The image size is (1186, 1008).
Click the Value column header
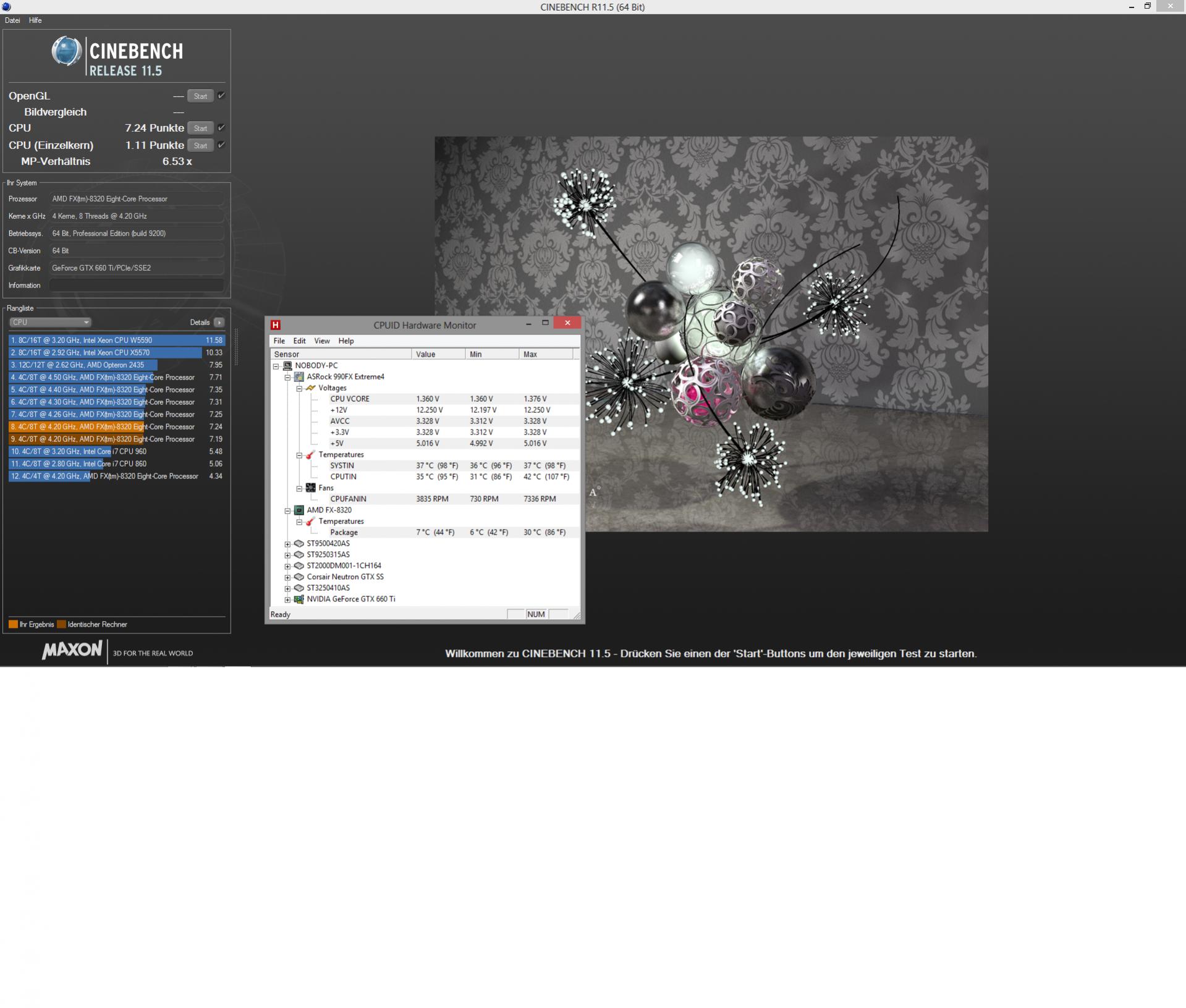tap(439, 354)
